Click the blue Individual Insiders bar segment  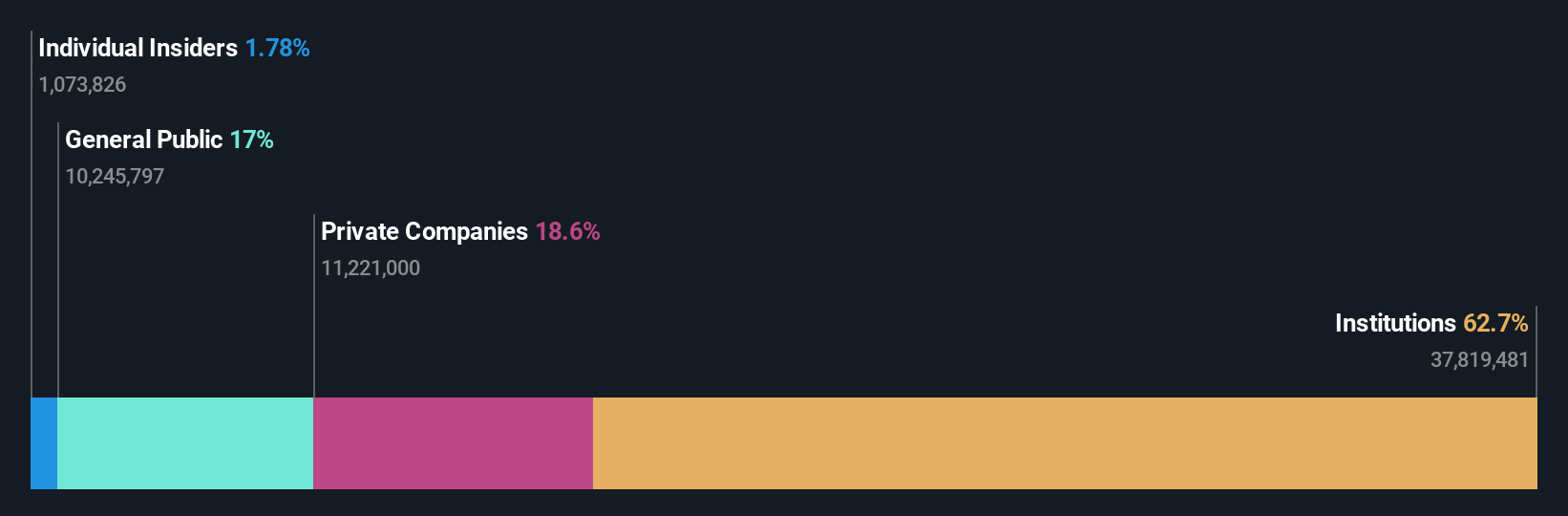click(x=44, y=443)
